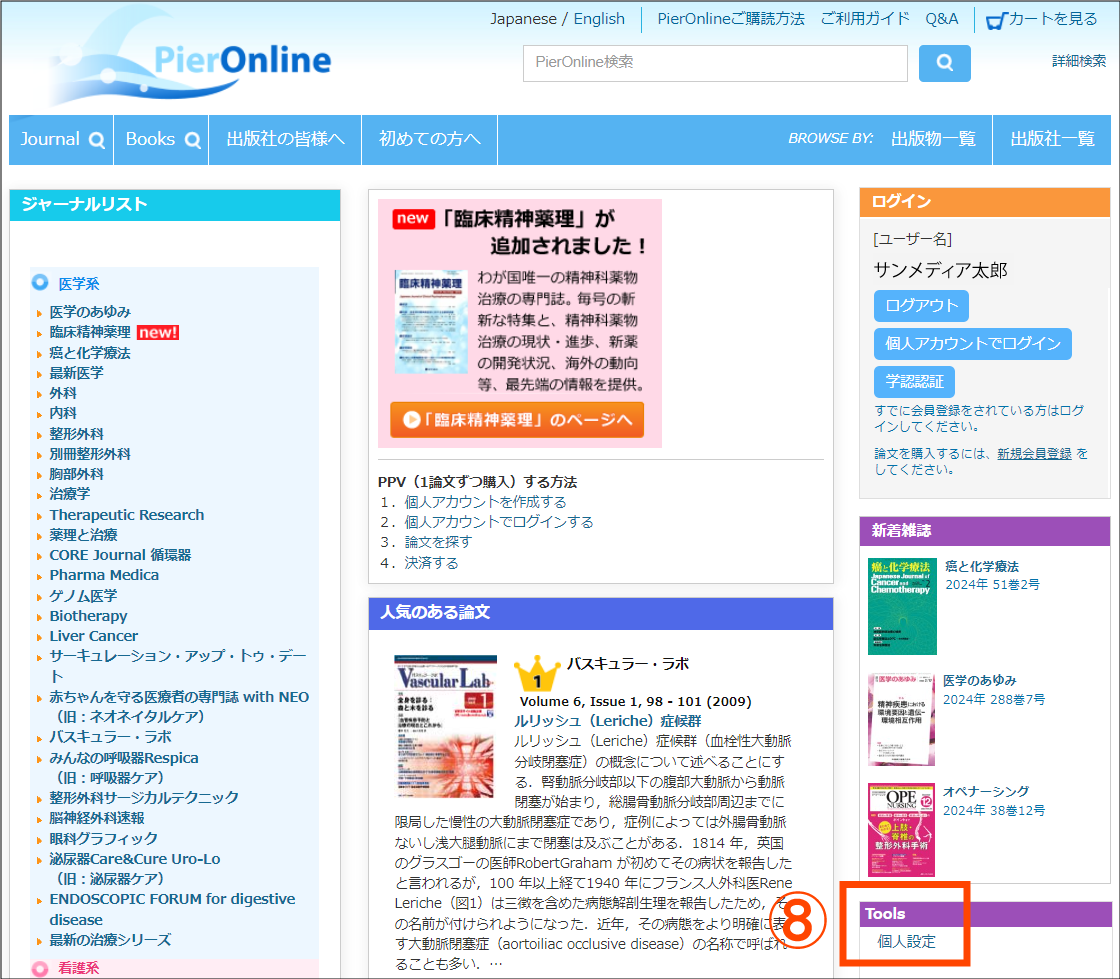Click the ログアウト button
This screenshot has width=1120, height=979.
point(921,306)
